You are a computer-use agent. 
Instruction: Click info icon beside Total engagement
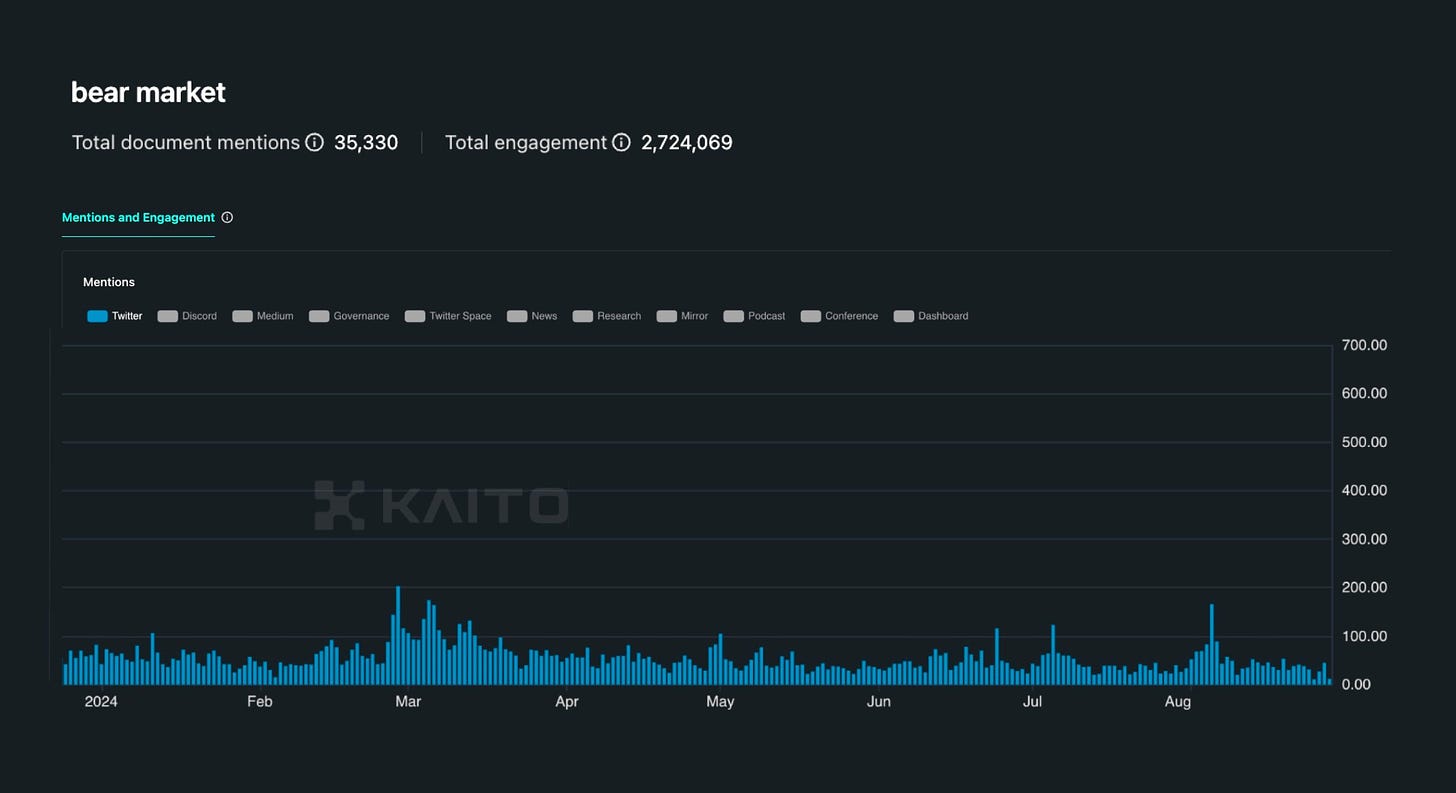point(621,142)
